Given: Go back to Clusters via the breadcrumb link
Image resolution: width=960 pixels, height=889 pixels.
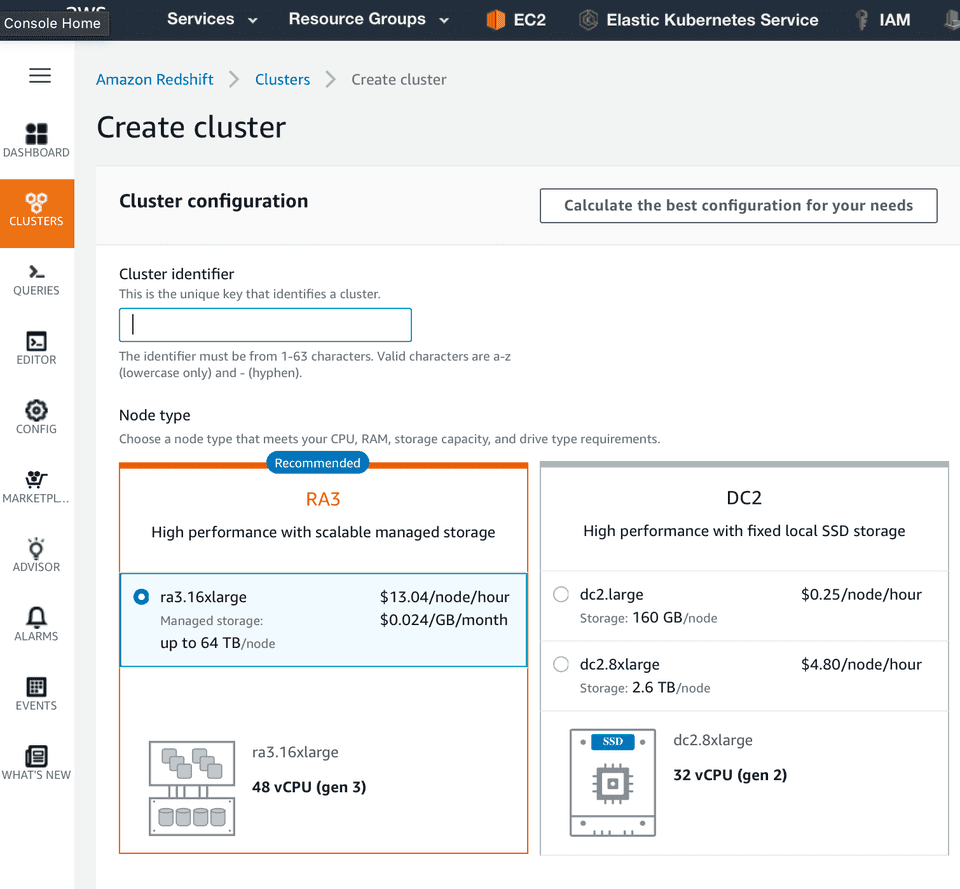Looking at the screenshot, I should pyautogui.click(x=282, y=78).
